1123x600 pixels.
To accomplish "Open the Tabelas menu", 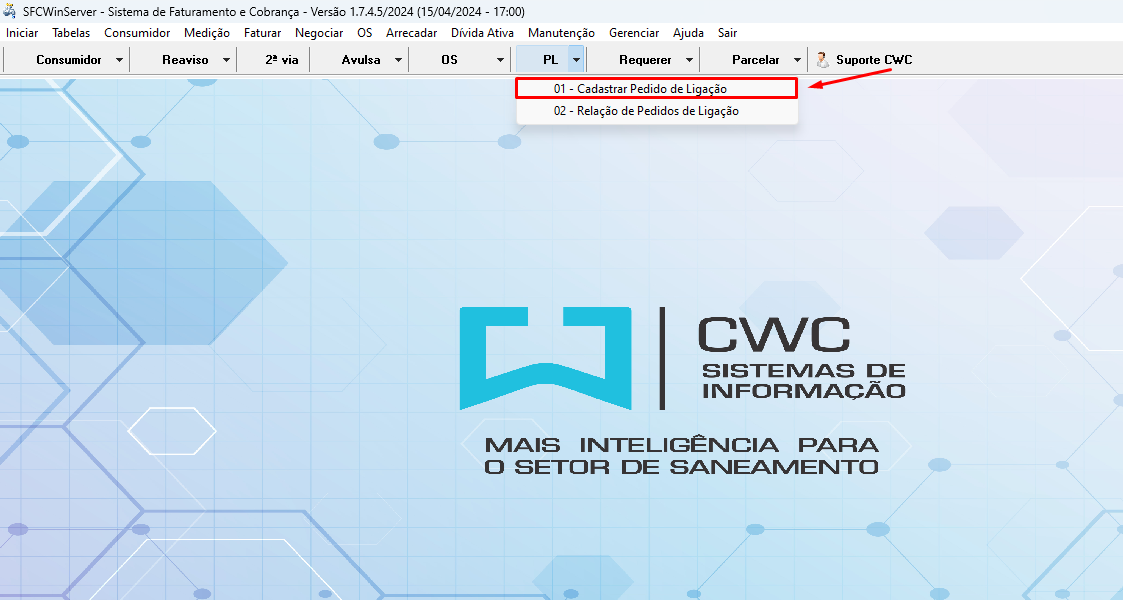I will (71, 33).
